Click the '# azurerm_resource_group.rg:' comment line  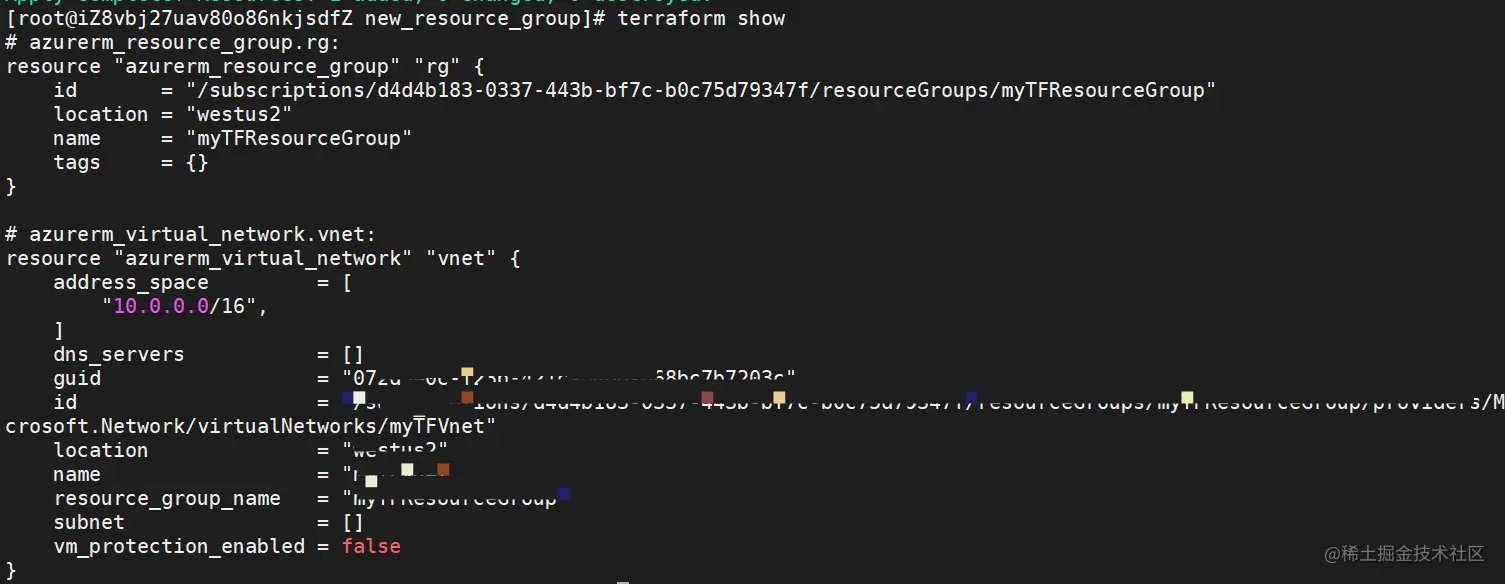coord(173,42)
